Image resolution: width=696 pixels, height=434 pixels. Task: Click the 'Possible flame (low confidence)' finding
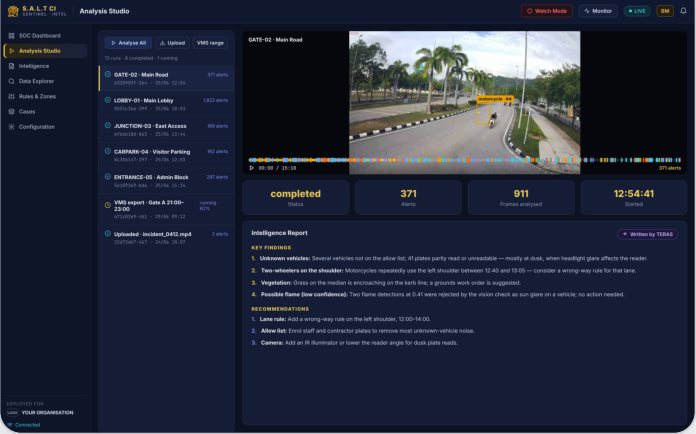[x=438, y=294]
